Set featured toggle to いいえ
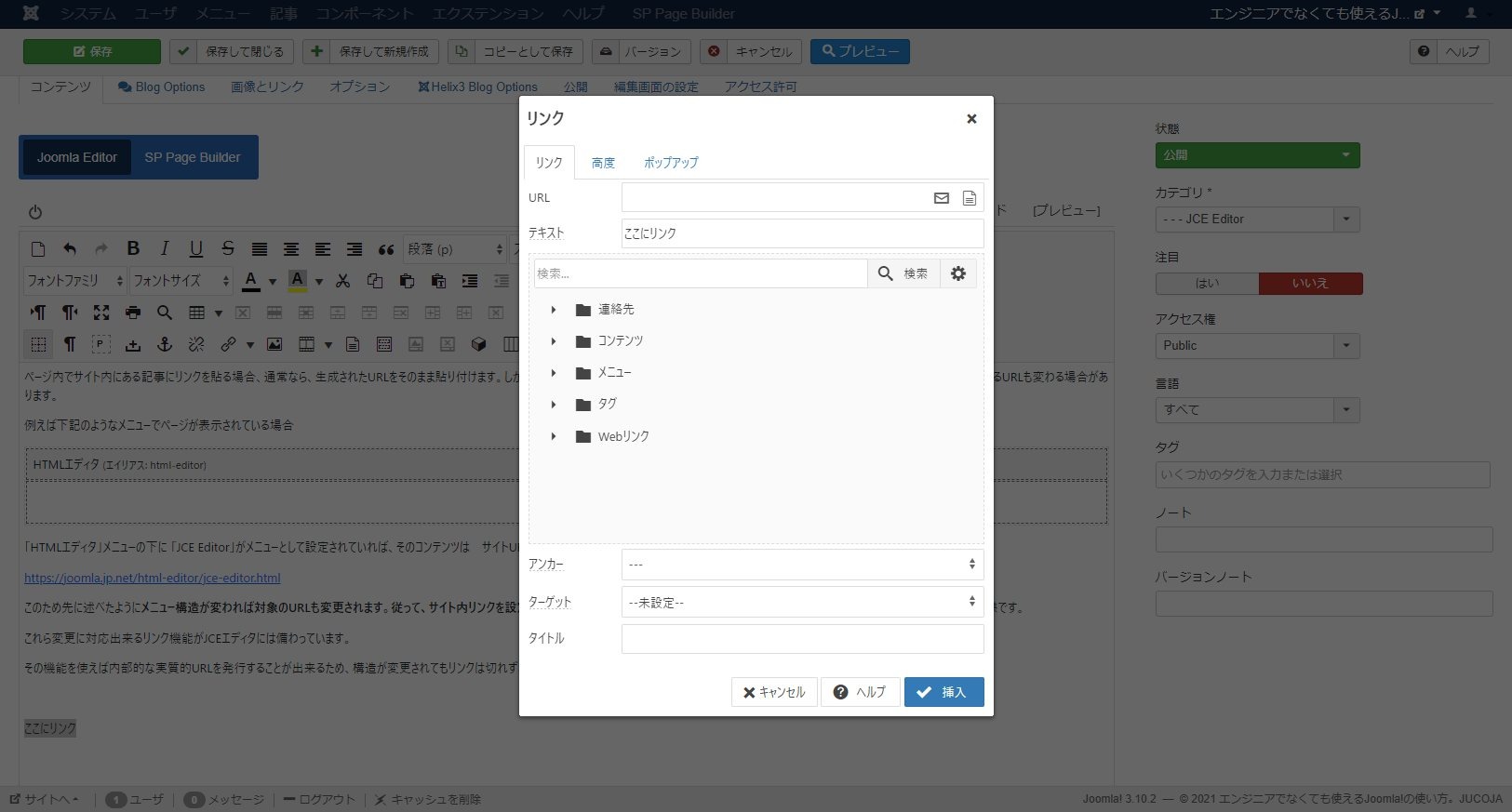This screenshot has width=1512, height=812. (1309, 284)
